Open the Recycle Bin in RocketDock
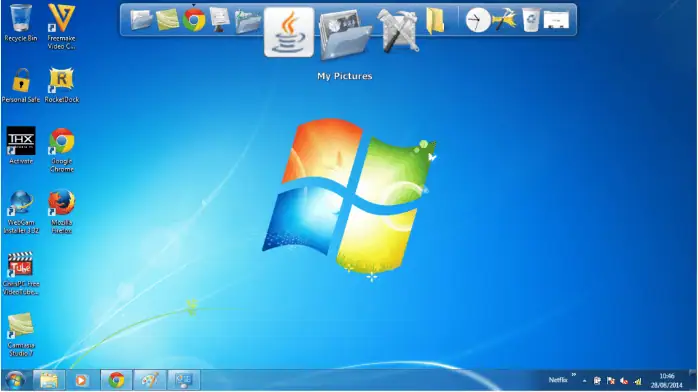Screen dimensions: 698x392 [531, 20]
